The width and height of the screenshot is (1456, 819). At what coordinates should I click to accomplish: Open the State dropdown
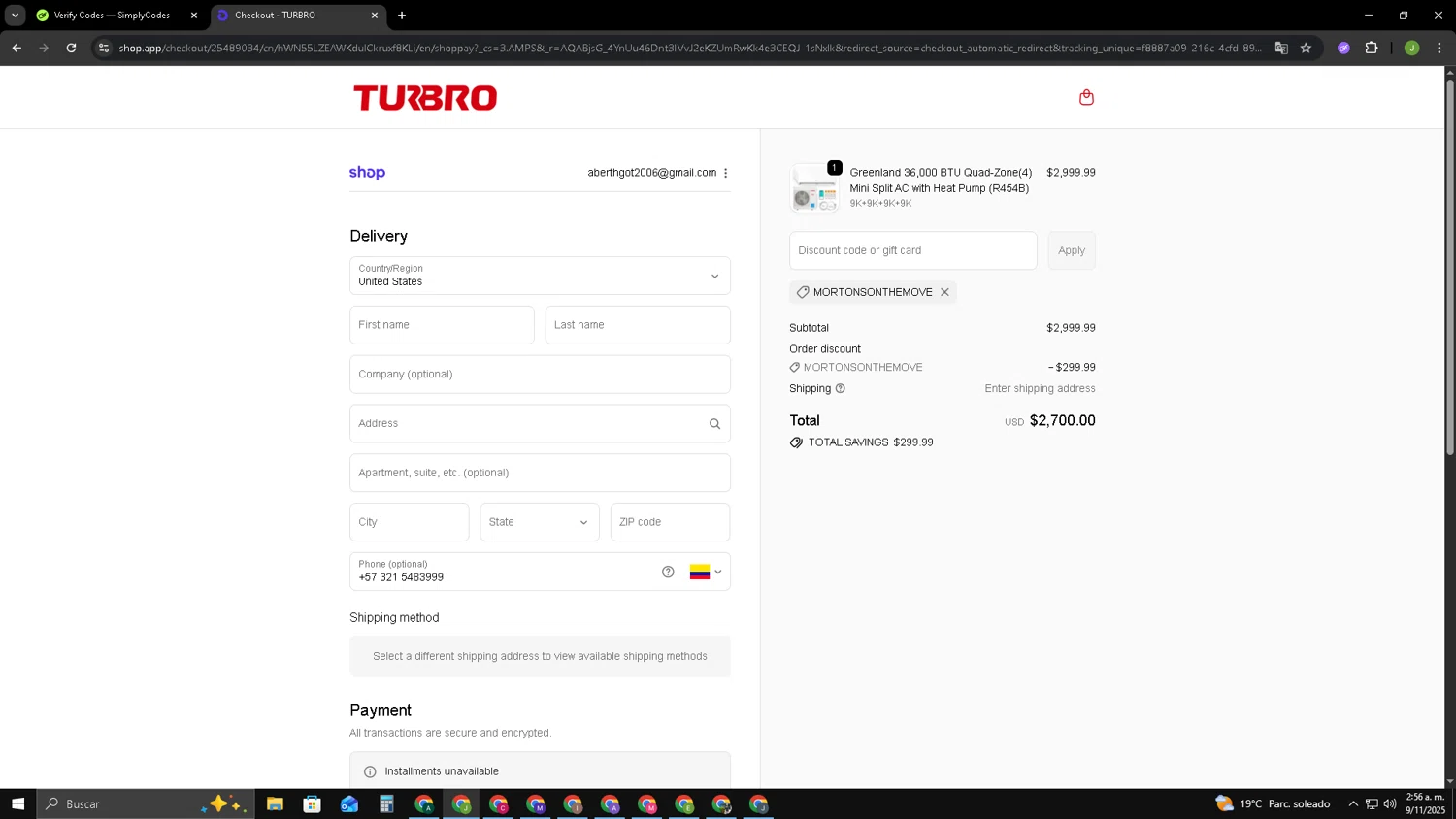coord(540,522)
